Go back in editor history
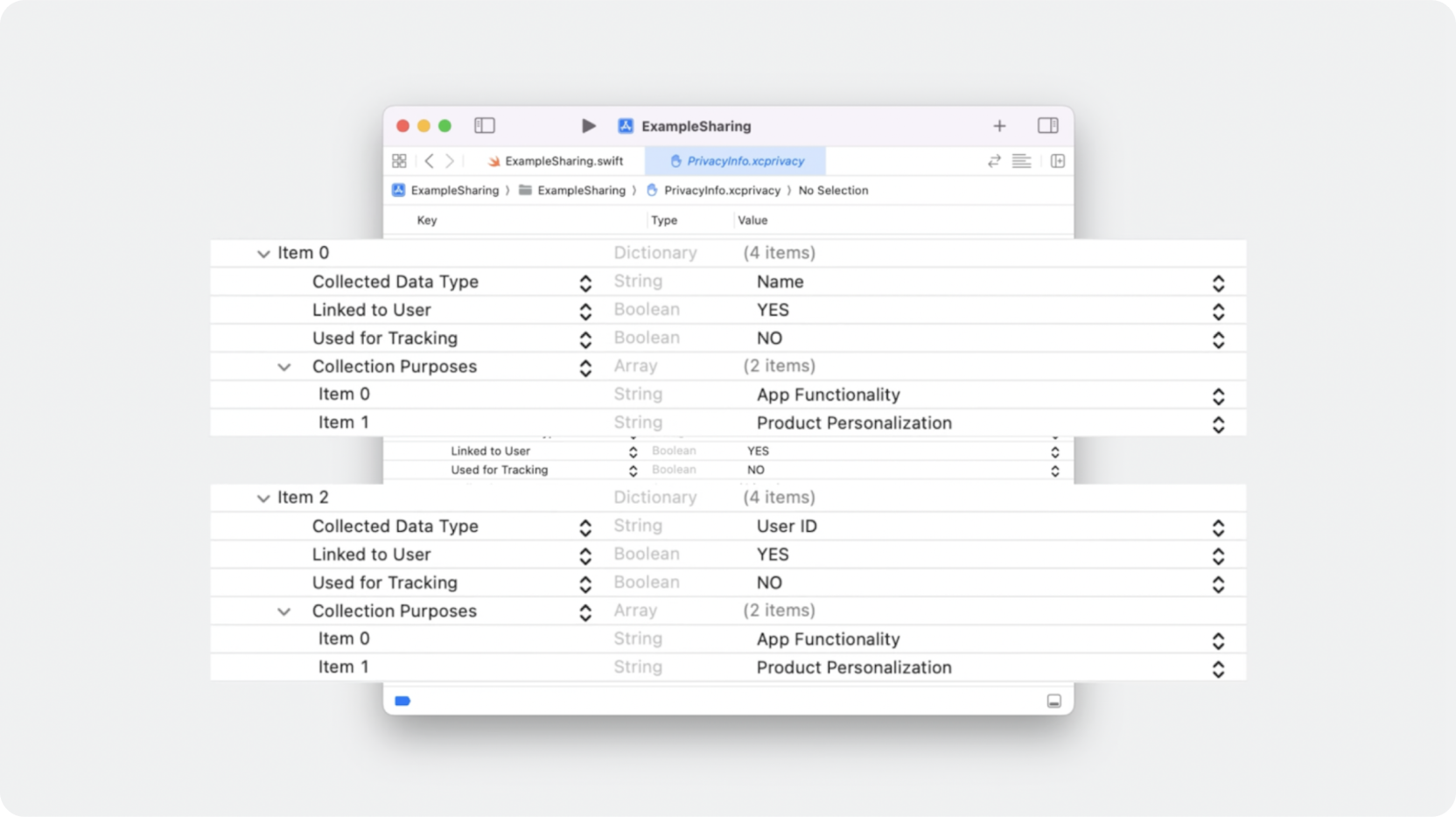The width and height of the screenshot is (1456, 817). [x=429, y=161]
